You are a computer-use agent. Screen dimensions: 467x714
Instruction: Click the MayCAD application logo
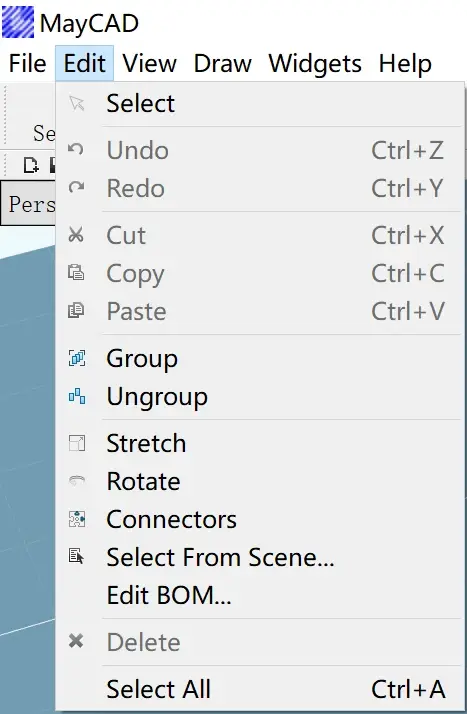pyautogui.click(x=18, y=22)
